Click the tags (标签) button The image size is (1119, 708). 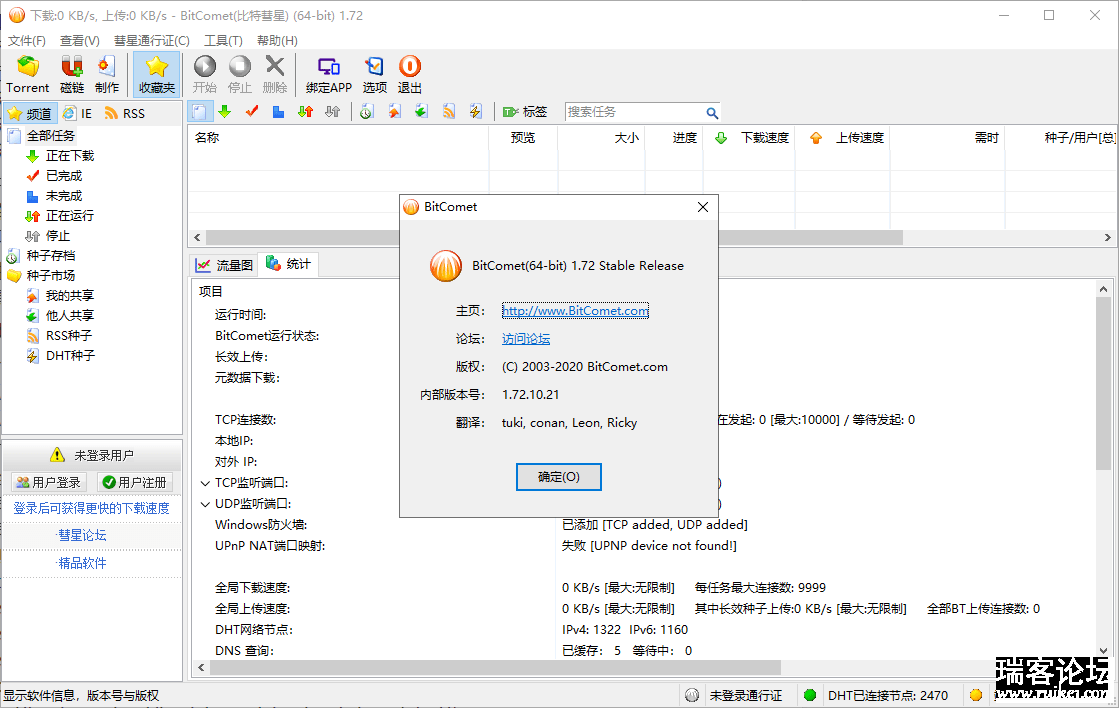525,112
